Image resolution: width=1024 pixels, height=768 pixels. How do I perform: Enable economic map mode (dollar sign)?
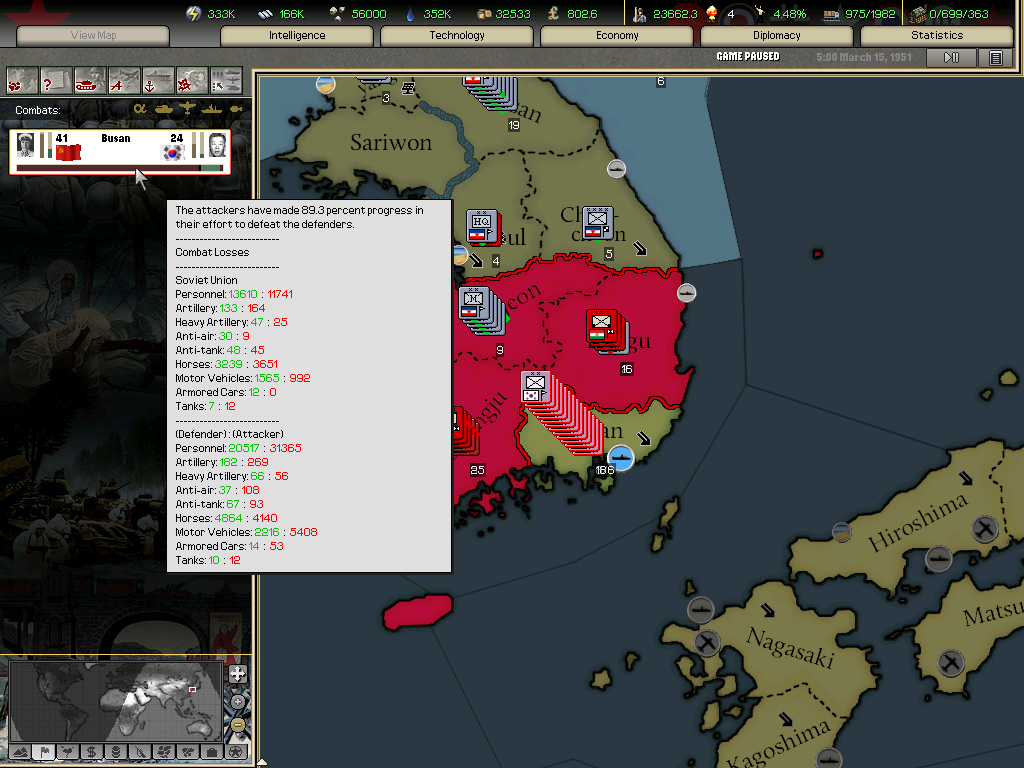coord(91,751)
